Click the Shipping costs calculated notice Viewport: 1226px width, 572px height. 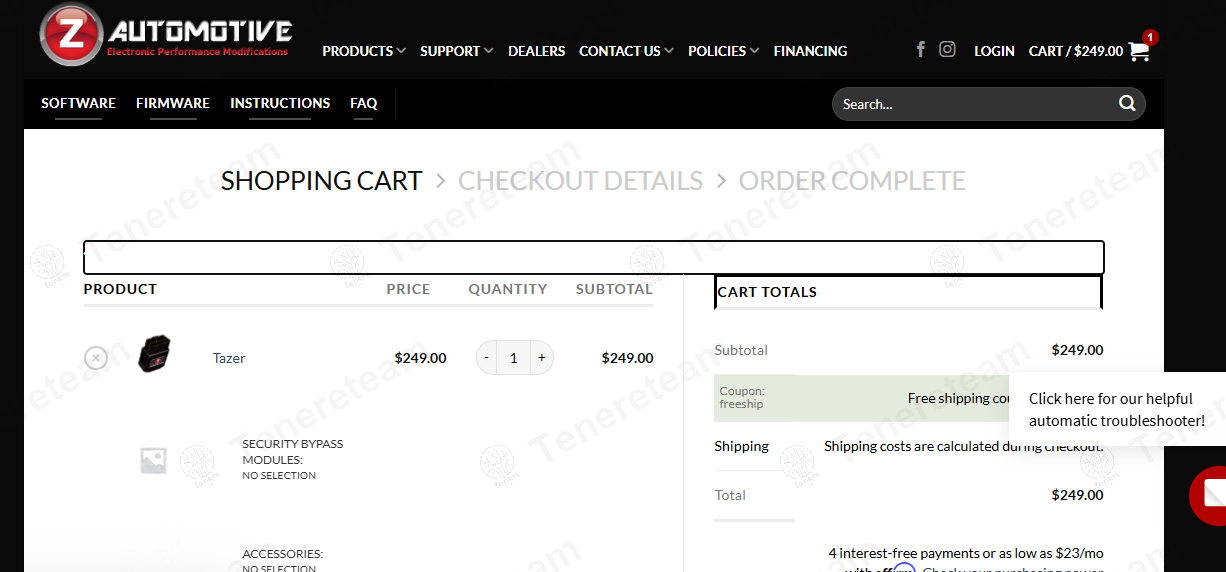point(964,446)
